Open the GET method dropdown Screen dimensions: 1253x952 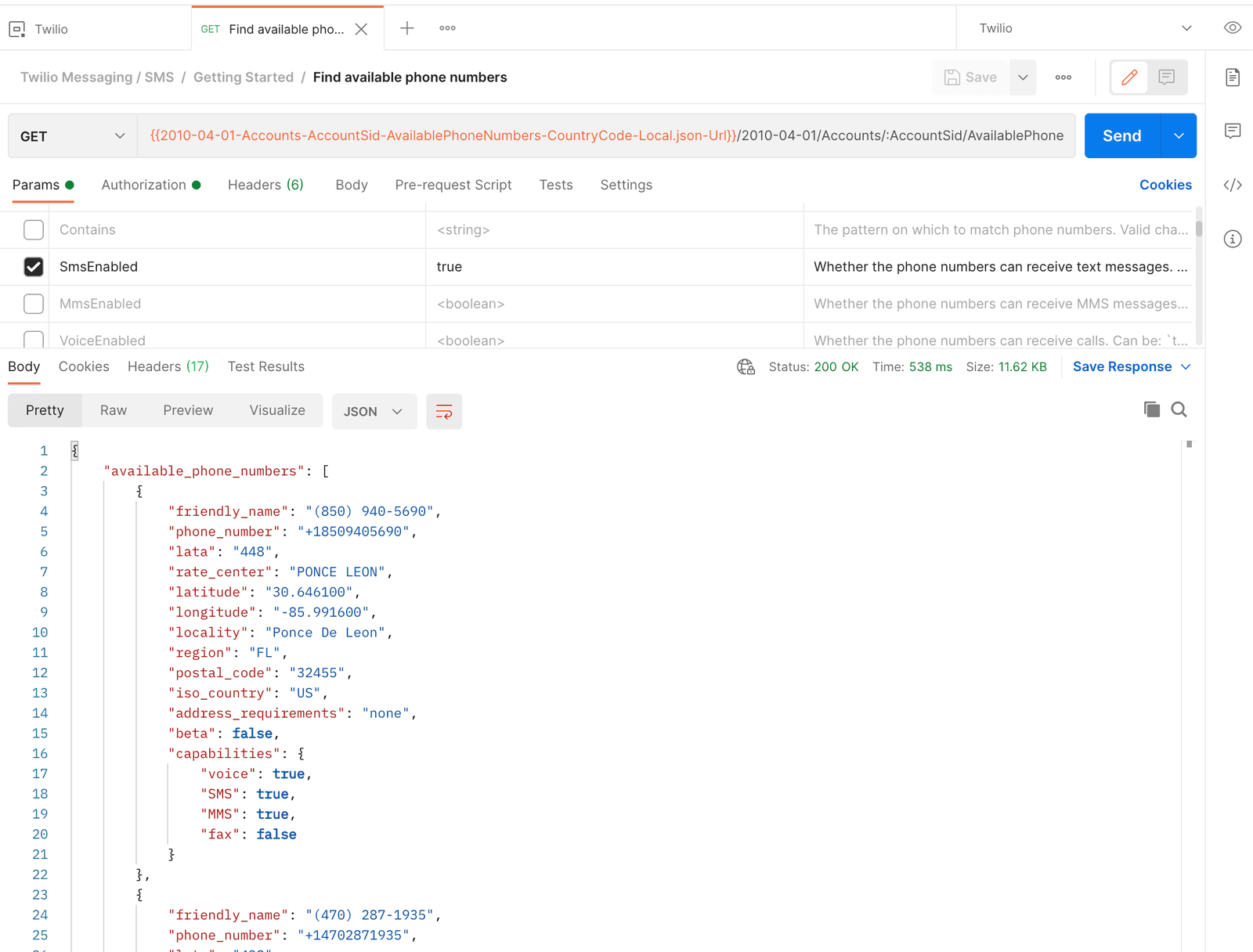pyautogui.click(x=71, y=135)
